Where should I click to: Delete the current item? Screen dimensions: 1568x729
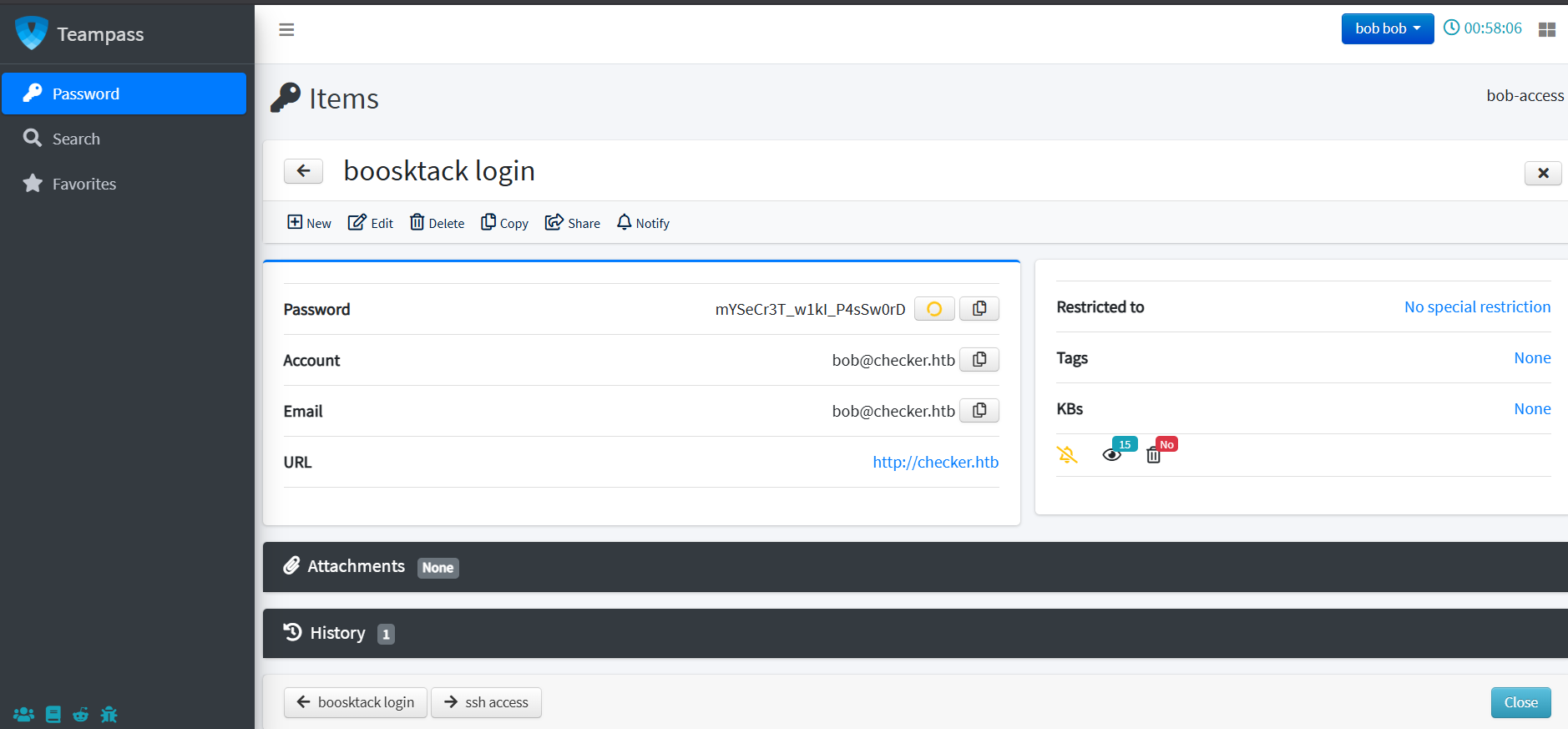pyautogui.click(x=437, y=223)
